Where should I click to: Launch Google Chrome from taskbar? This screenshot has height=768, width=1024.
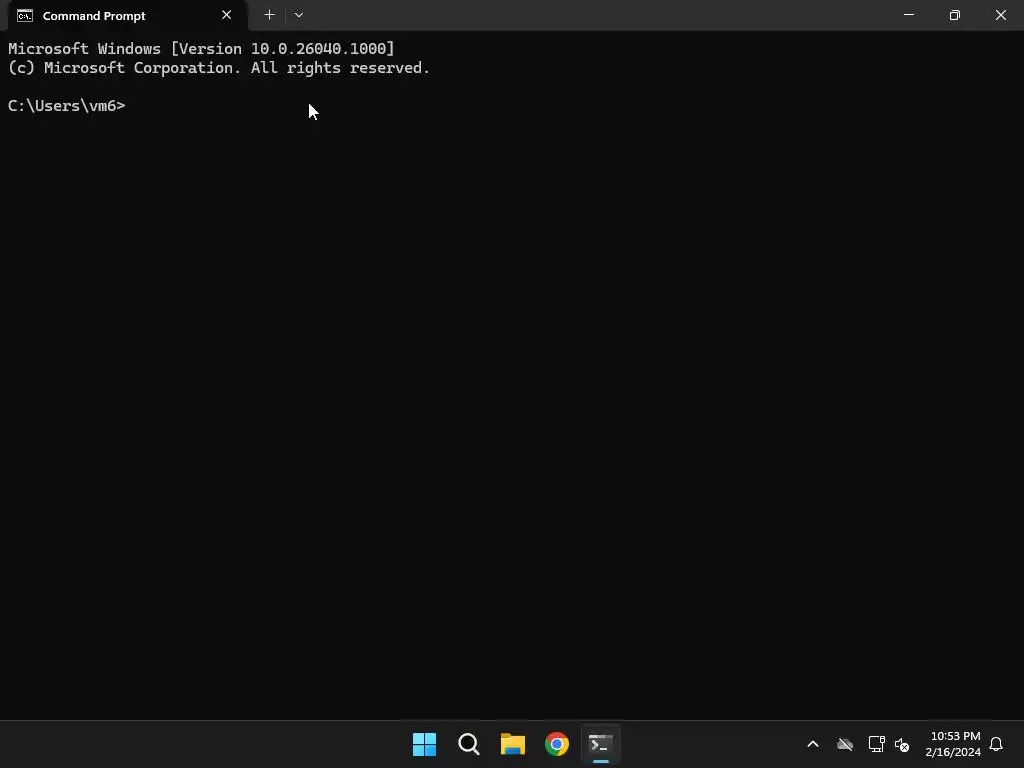(557, 744)
